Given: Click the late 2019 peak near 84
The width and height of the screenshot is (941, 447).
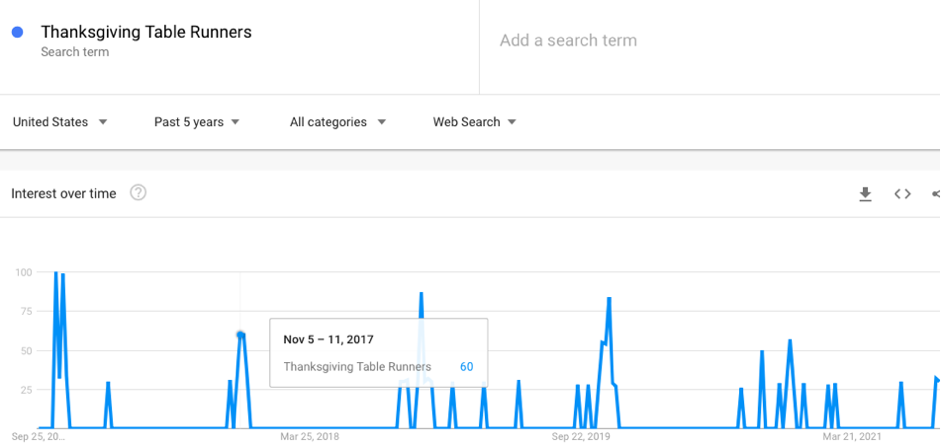Looking at the screenshot, I should click(x=609, y=298).
